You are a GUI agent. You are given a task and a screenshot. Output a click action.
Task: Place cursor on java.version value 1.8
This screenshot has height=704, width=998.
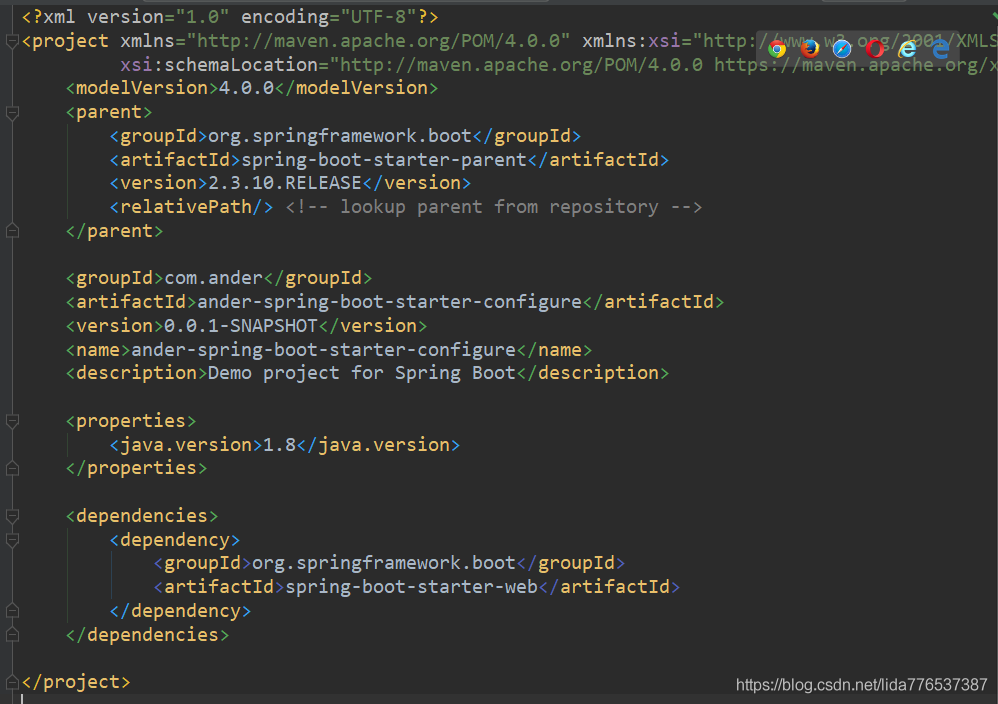click(279, 445)
